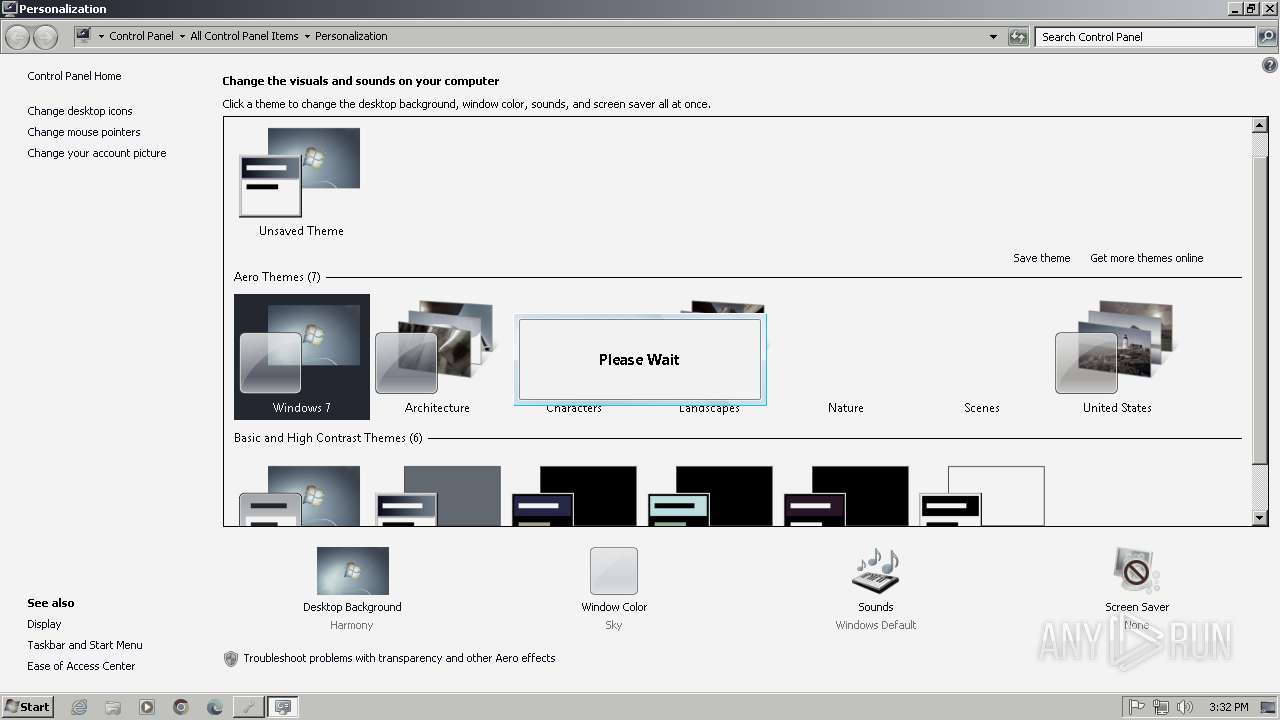Click the network tray icon
The width and height of the screenshot is (1280, 720).
click(1161, 707)
